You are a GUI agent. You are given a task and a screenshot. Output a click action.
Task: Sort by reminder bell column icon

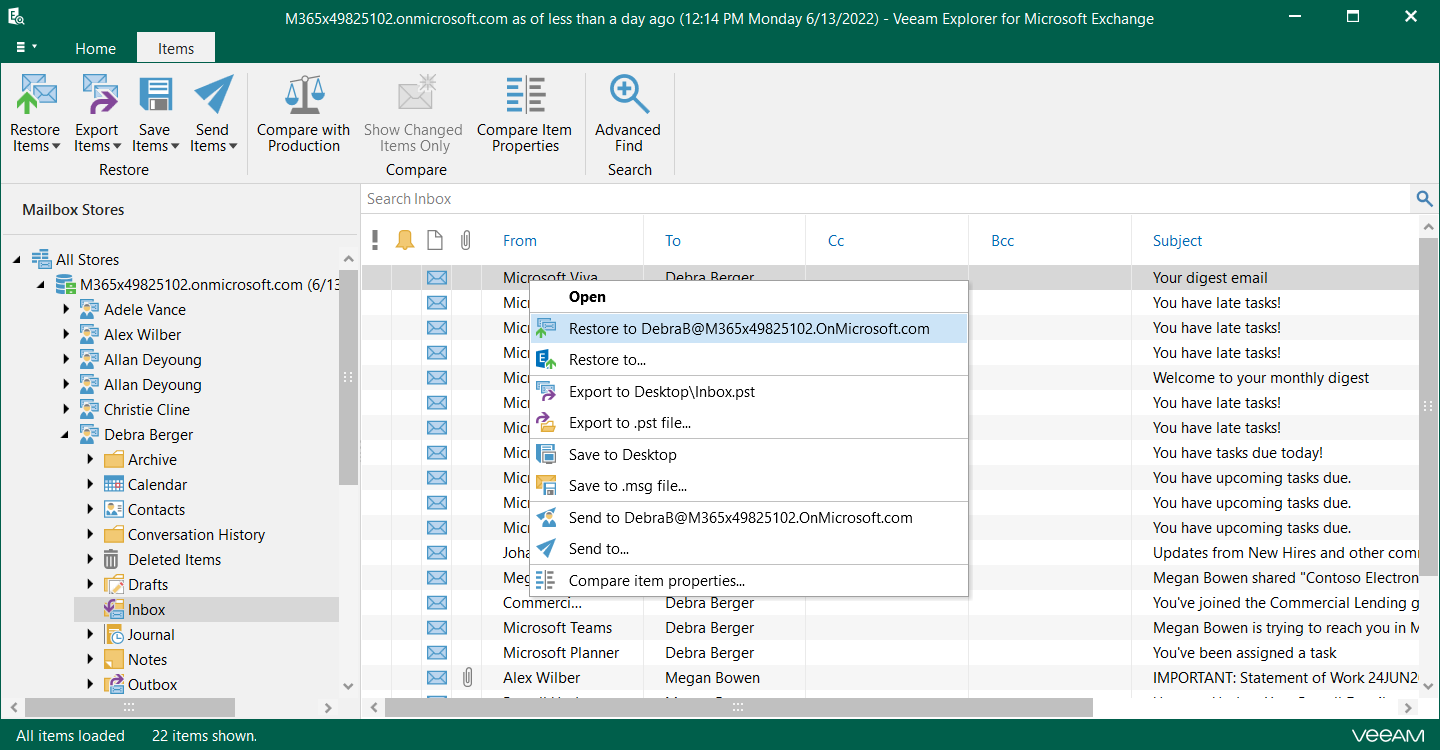click(405, 240)
